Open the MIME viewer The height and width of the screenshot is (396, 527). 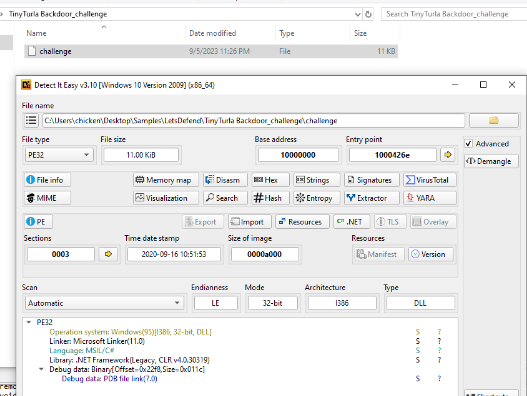(x=47, y=198)
